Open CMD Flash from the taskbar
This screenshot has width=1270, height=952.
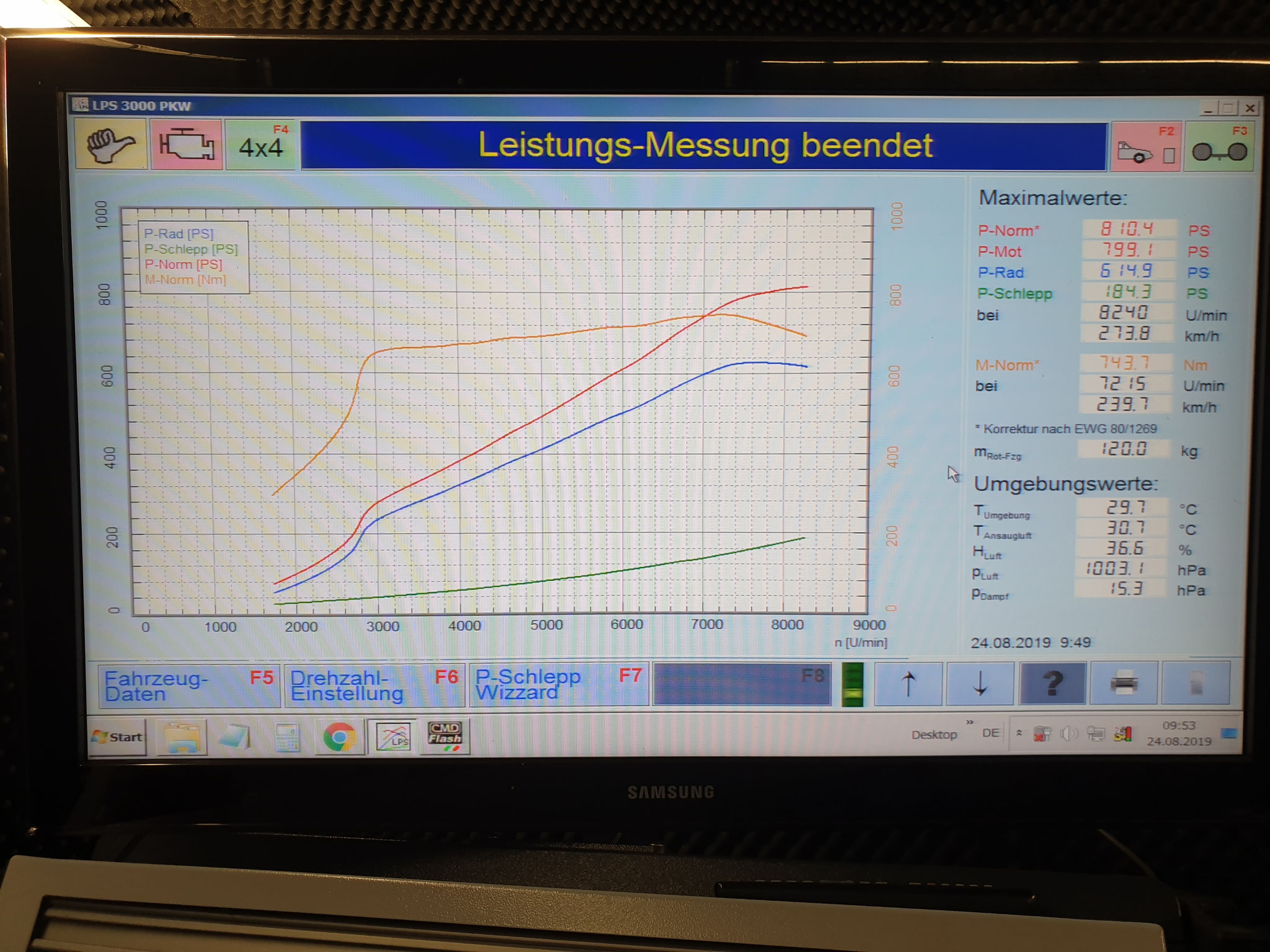click(445, 736)
